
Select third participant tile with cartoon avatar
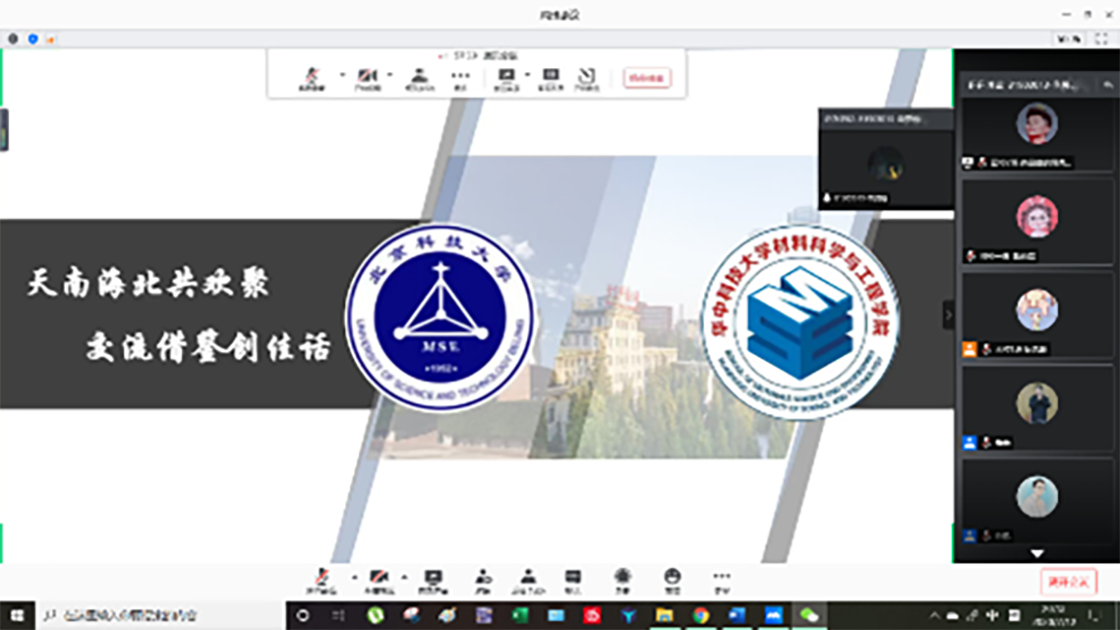[x=1037, y=315]
